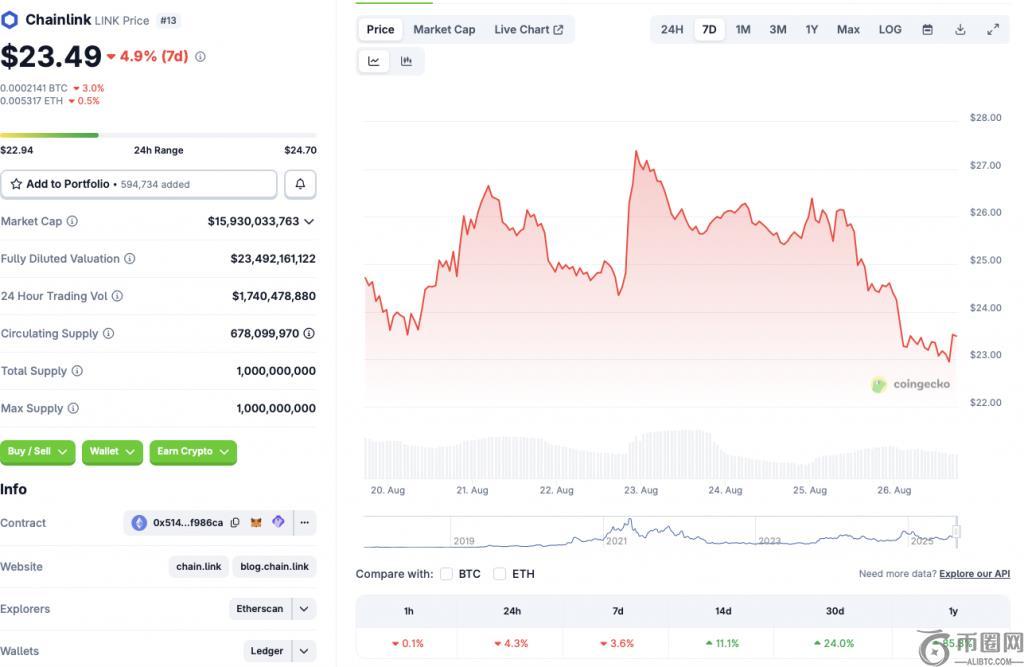Expand the chart to fullscreen
The image size is (1024, 667).
click(x=993, y=30)
